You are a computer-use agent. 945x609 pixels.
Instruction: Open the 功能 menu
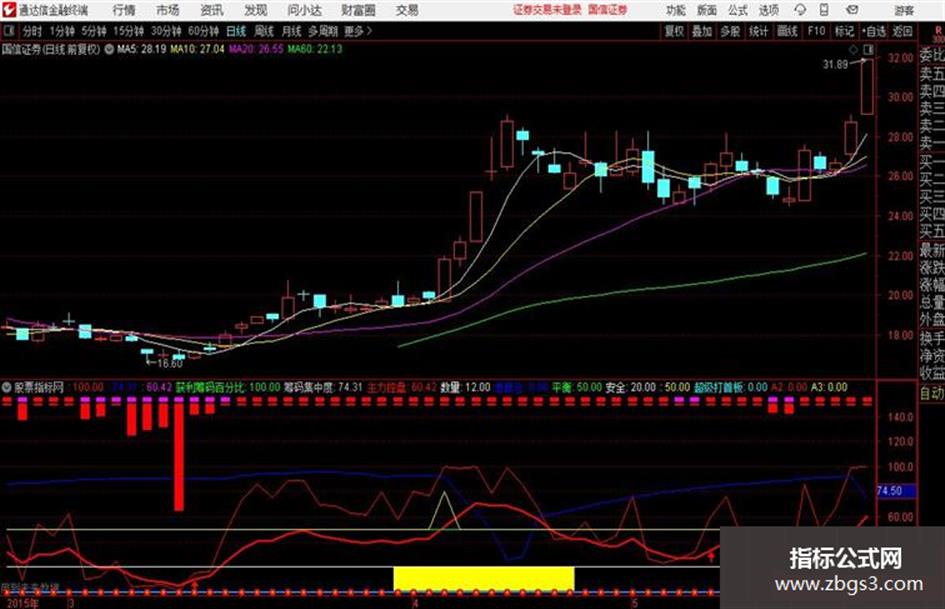point(676,10)
